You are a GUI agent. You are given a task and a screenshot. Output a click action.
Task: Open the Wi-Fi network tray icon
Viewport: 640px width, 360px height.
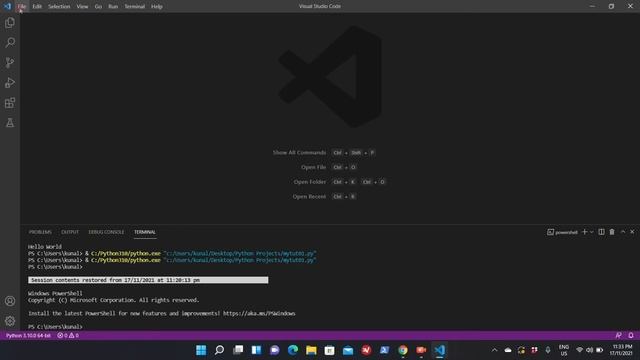coord(579,350)
